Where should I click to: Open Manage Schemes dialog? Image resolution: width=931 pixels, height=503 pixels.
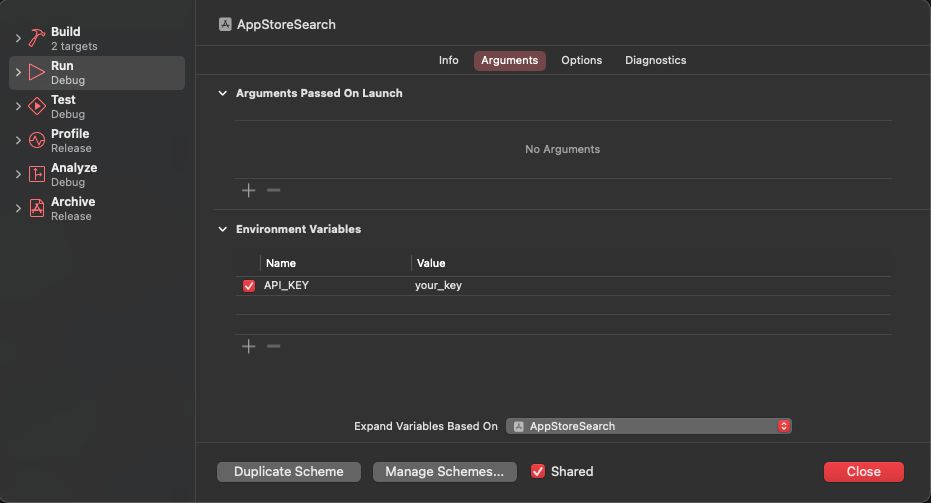[x=444, y=471]
